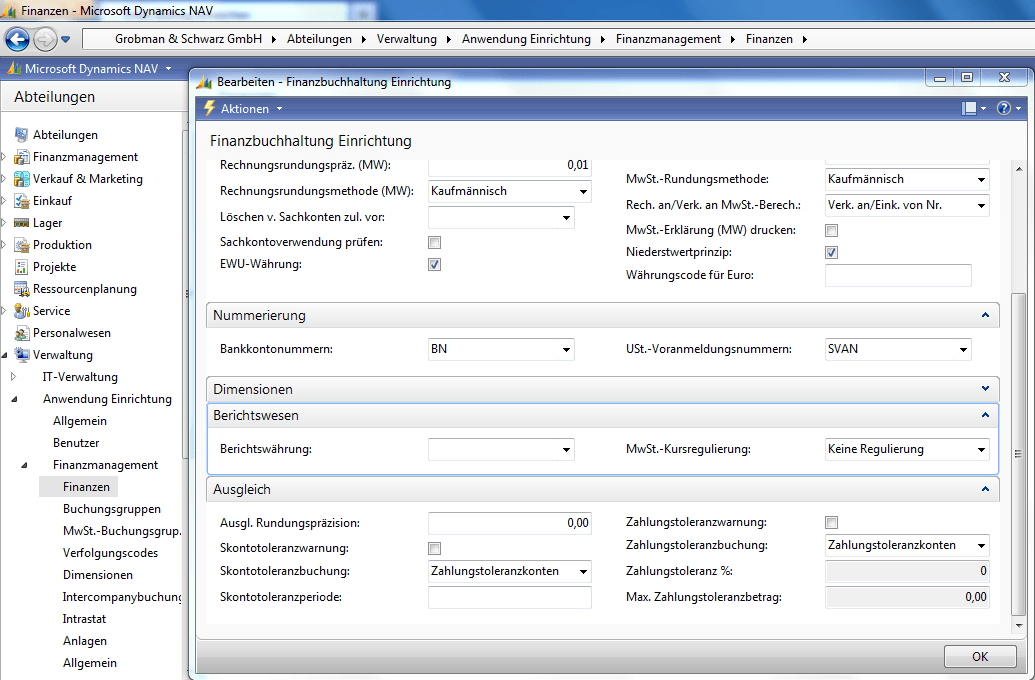Expand the IT-Verwaltung tree node

[13, 377]
